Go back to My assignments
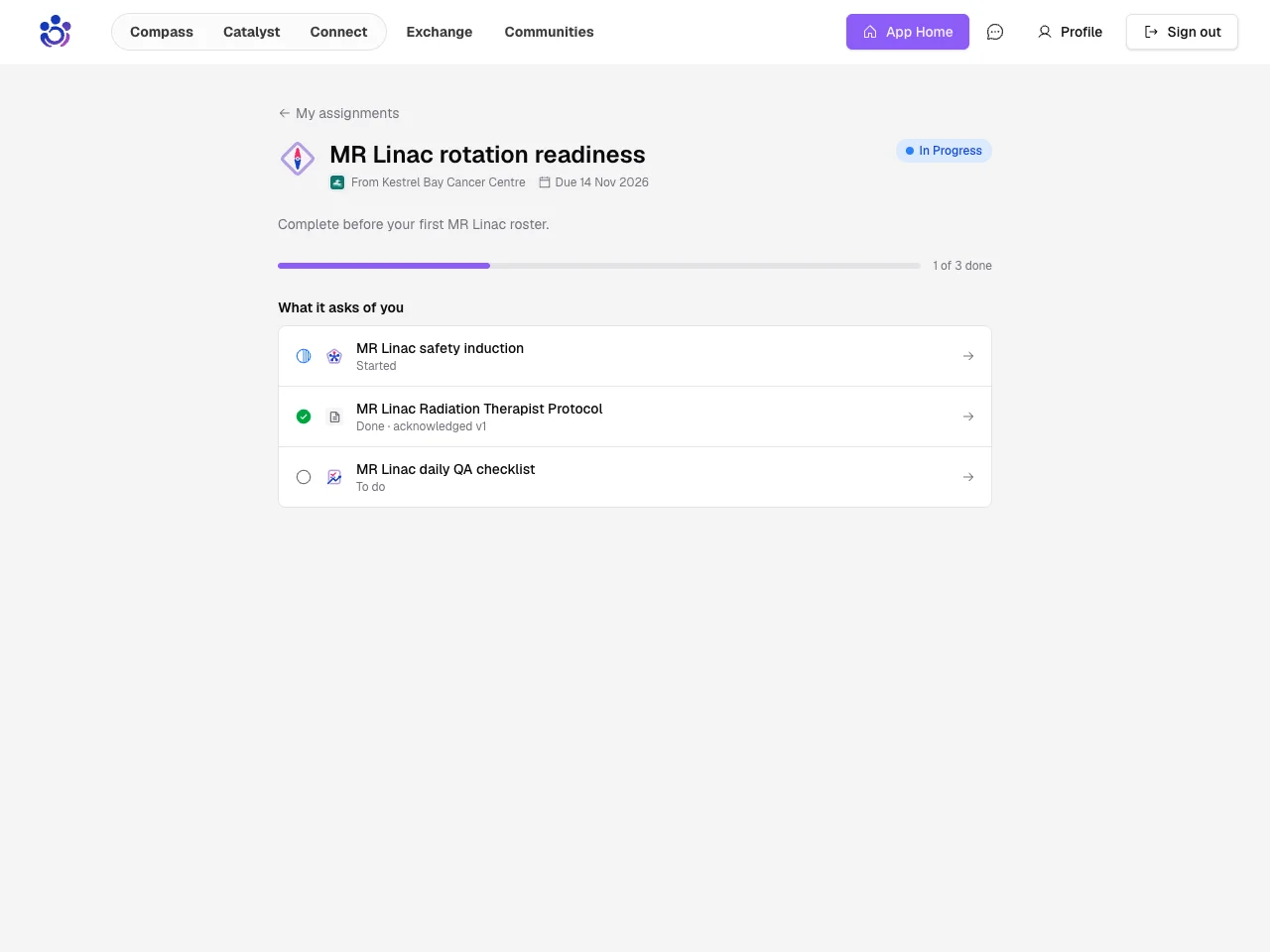This screenshot has width=1270, height=952. pyautogui.click(x=338, y=113)
